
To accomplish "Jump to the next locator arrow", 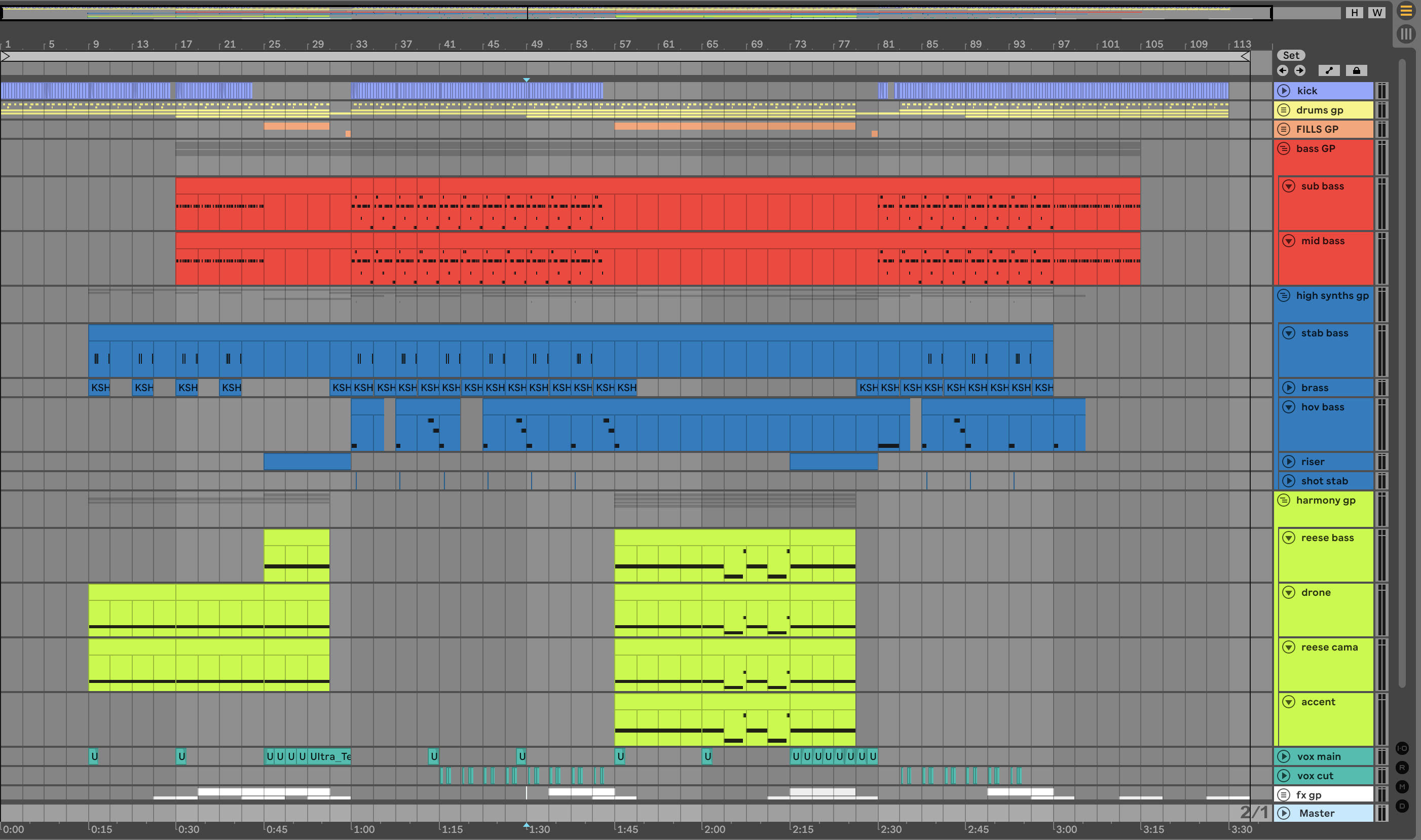I will point(1300,70).
